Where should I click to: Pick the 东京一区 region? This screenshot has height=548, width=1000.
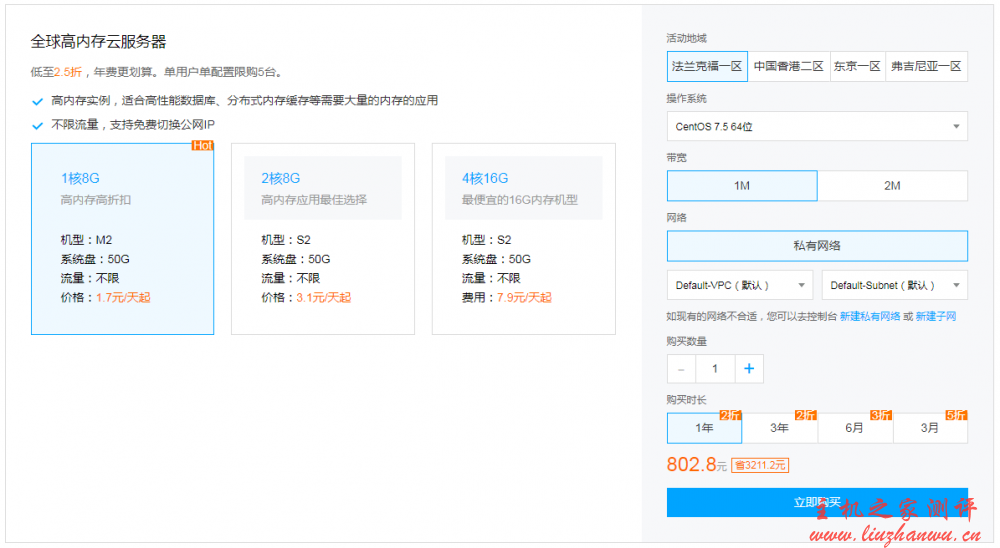857,66
